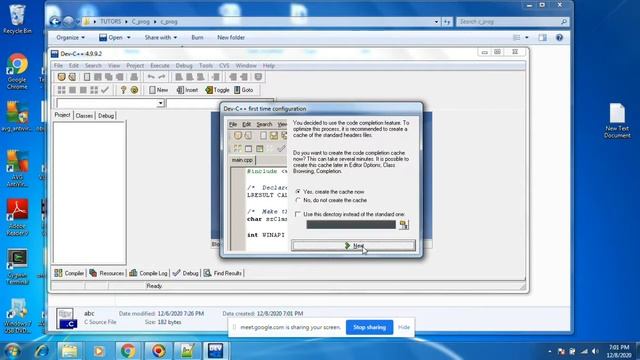This screenshot has height=360, width=640.
Task: Click the Goto Line toolbar icon
Action: [216, 77]
